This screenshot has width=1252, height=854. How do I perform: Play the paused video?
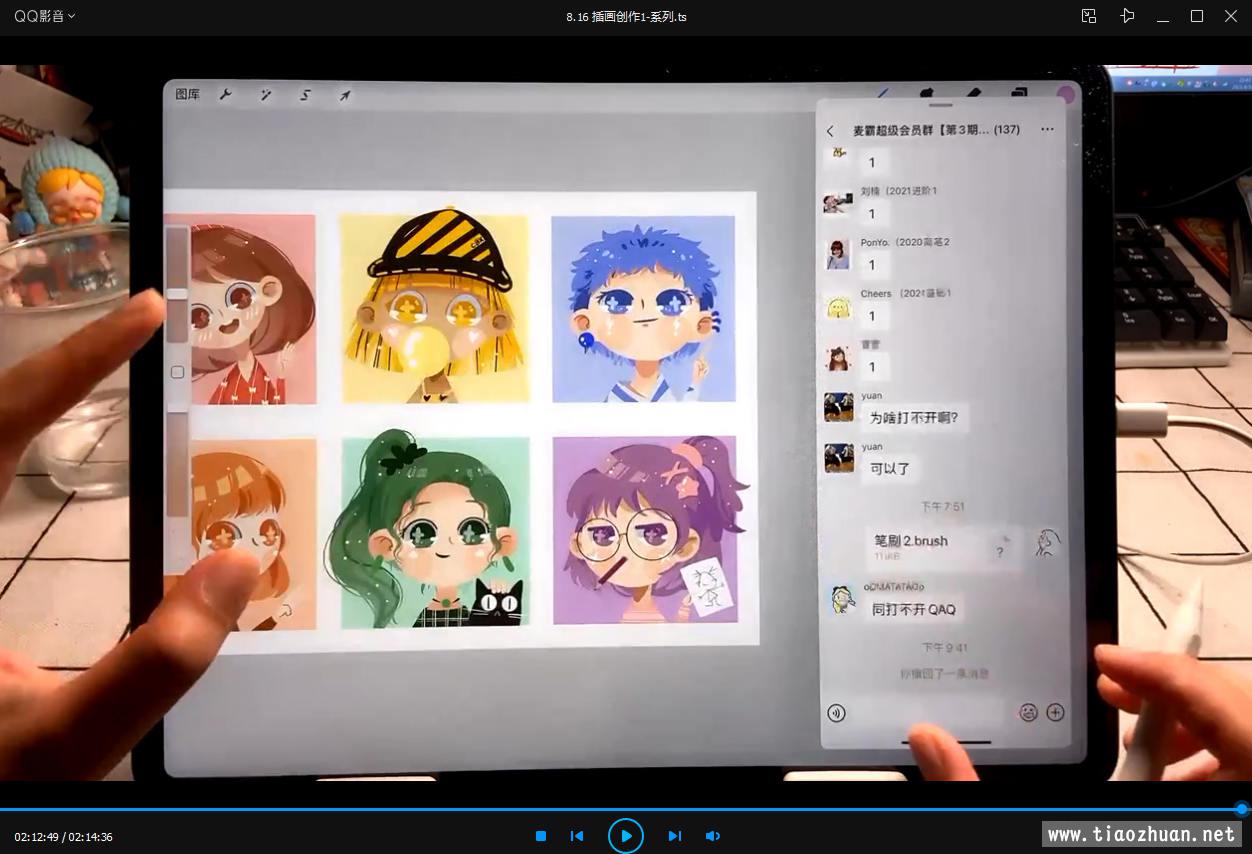coord(626,835)
